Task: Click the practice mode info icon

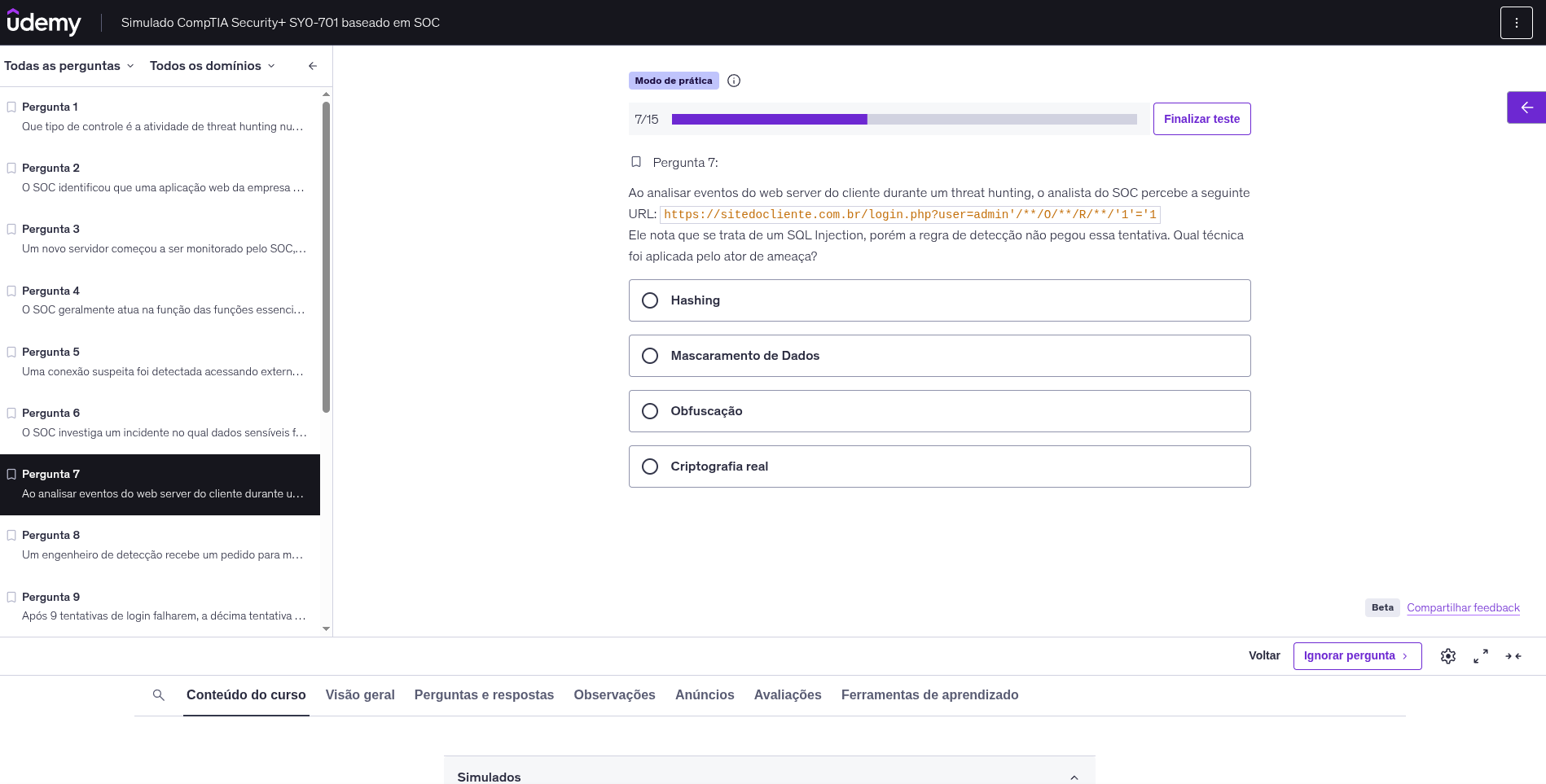Action: 734,81
